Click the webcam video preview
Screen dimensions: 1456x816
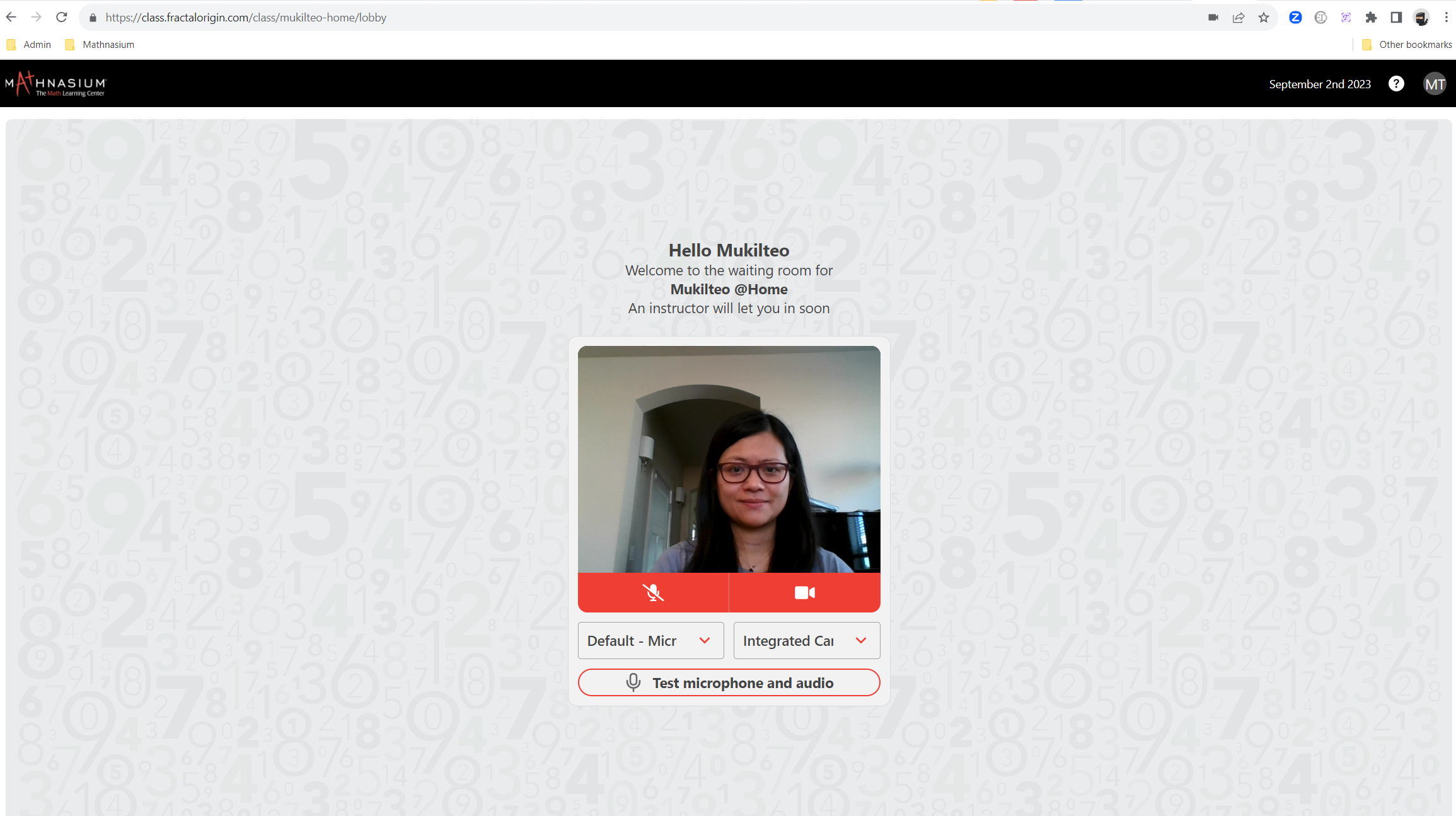click(729, 459)
